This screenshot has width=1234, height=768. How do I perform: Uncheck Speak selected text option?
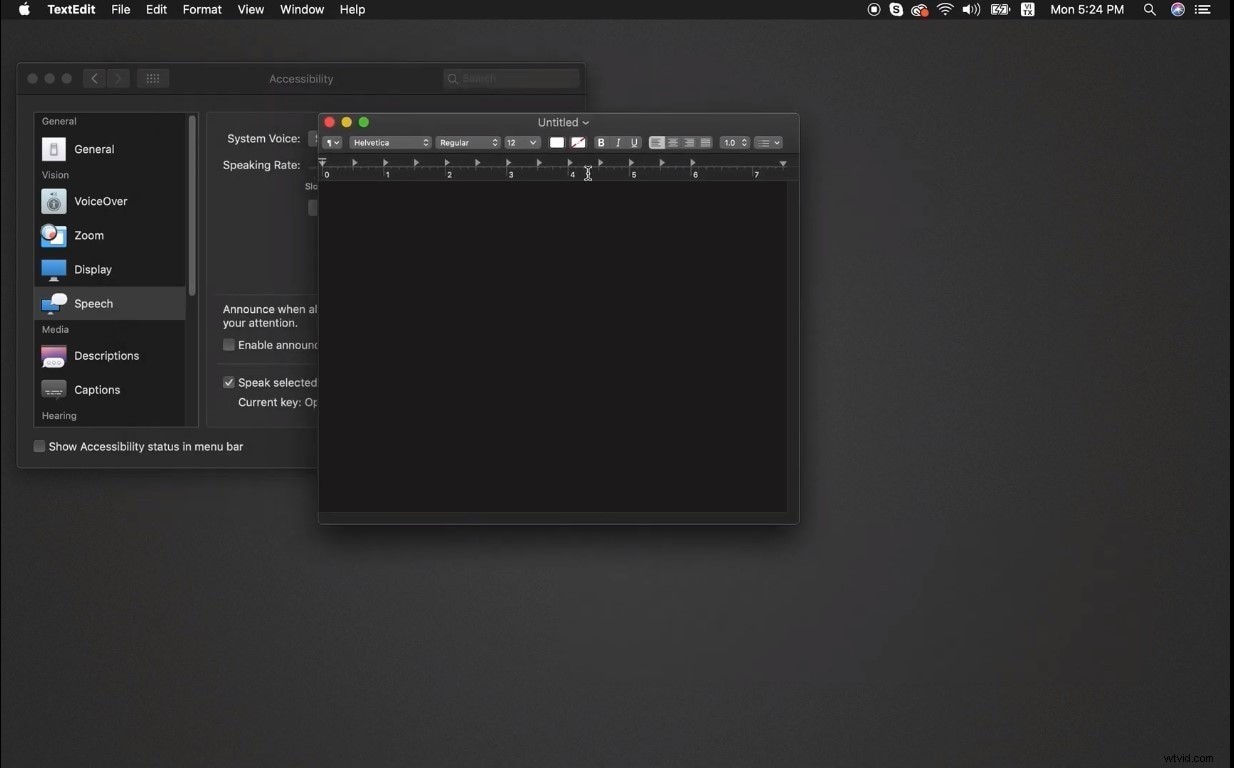click(228, 381)
